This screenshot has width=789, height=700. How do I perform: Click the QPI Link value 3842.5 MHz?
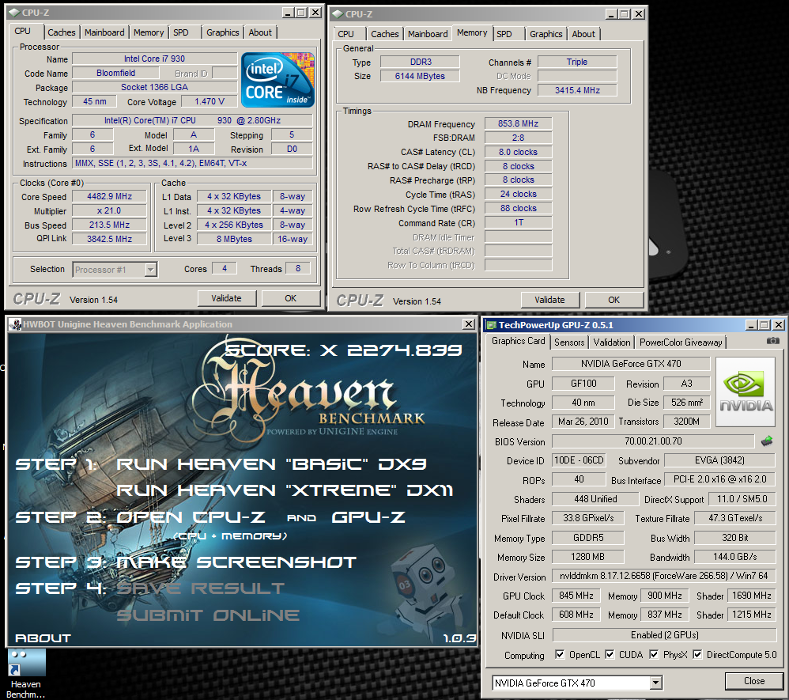coord(109,239)
